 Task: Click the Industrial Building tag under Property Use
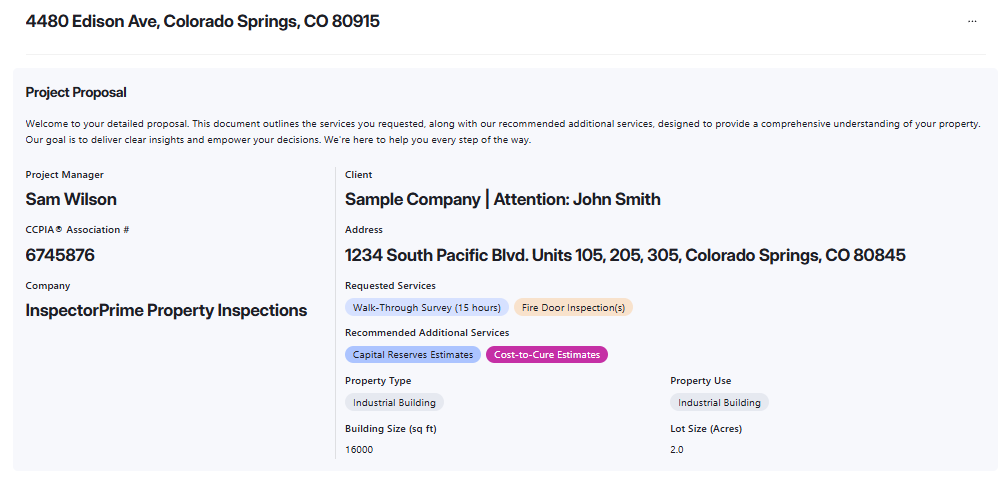719,403
